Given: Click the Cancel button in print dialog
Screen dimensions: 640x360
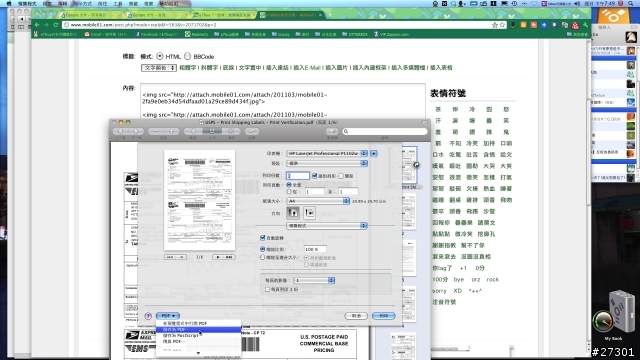Looking at the screenshot, I should point(356,316).
